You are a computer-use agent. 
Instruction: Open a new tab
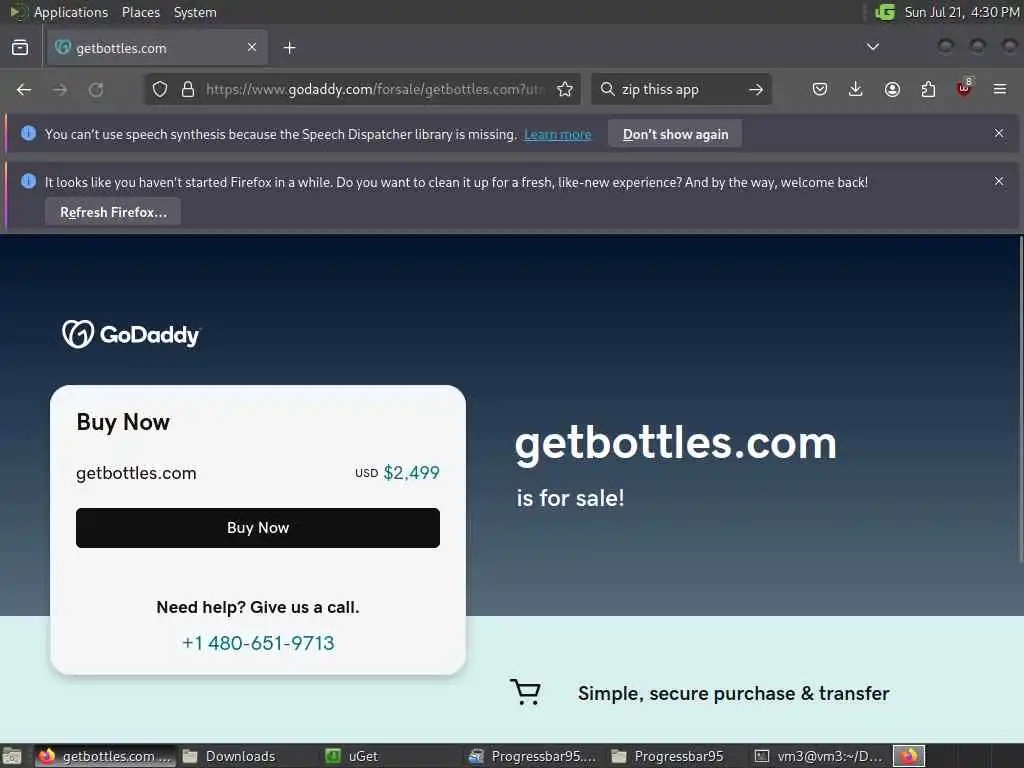289,48
